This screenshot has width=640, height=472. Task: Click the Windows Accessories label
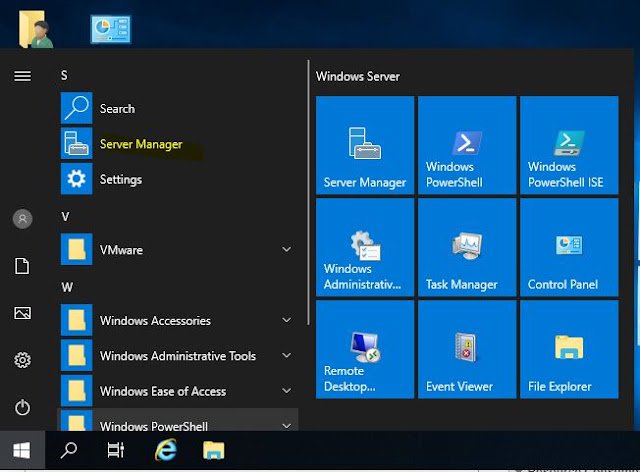[x=155, y=321]
